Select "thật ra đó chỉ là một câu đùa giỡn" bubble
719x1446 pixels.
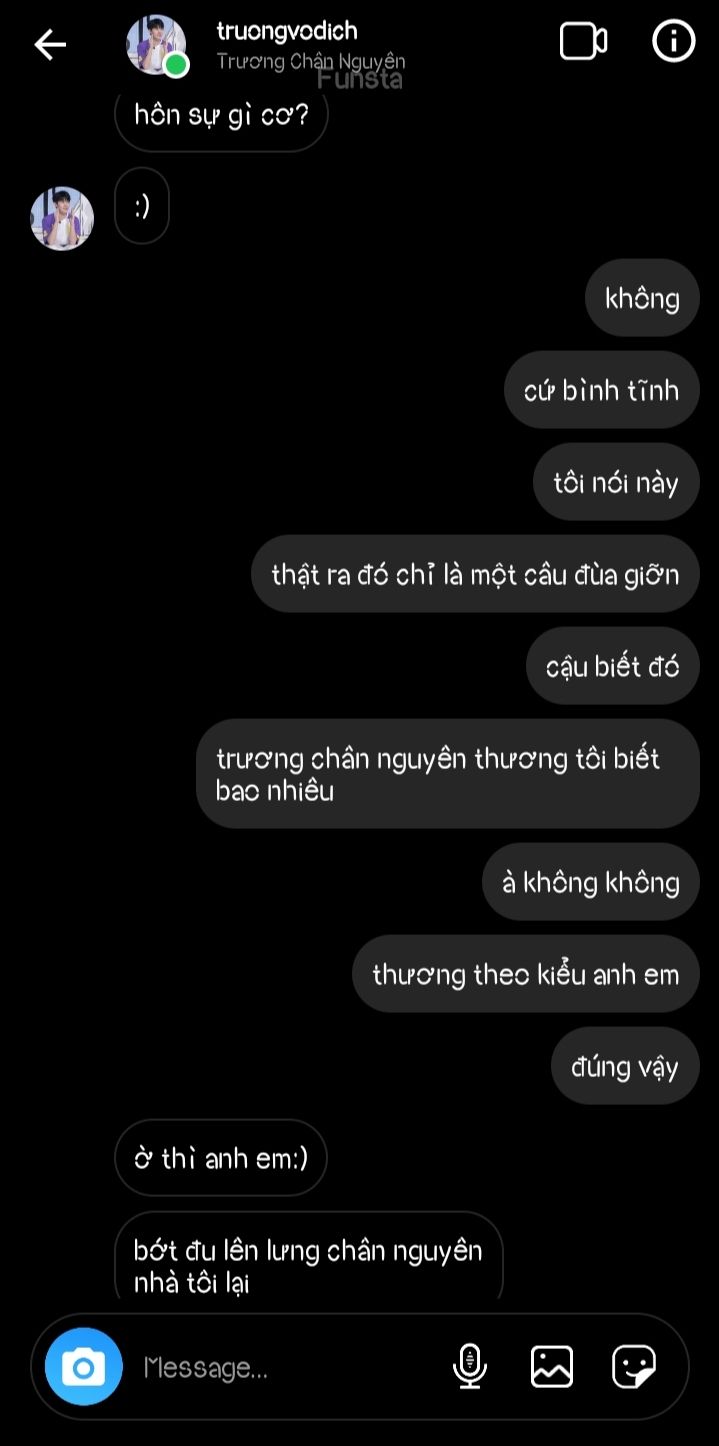tap(475, 574)
